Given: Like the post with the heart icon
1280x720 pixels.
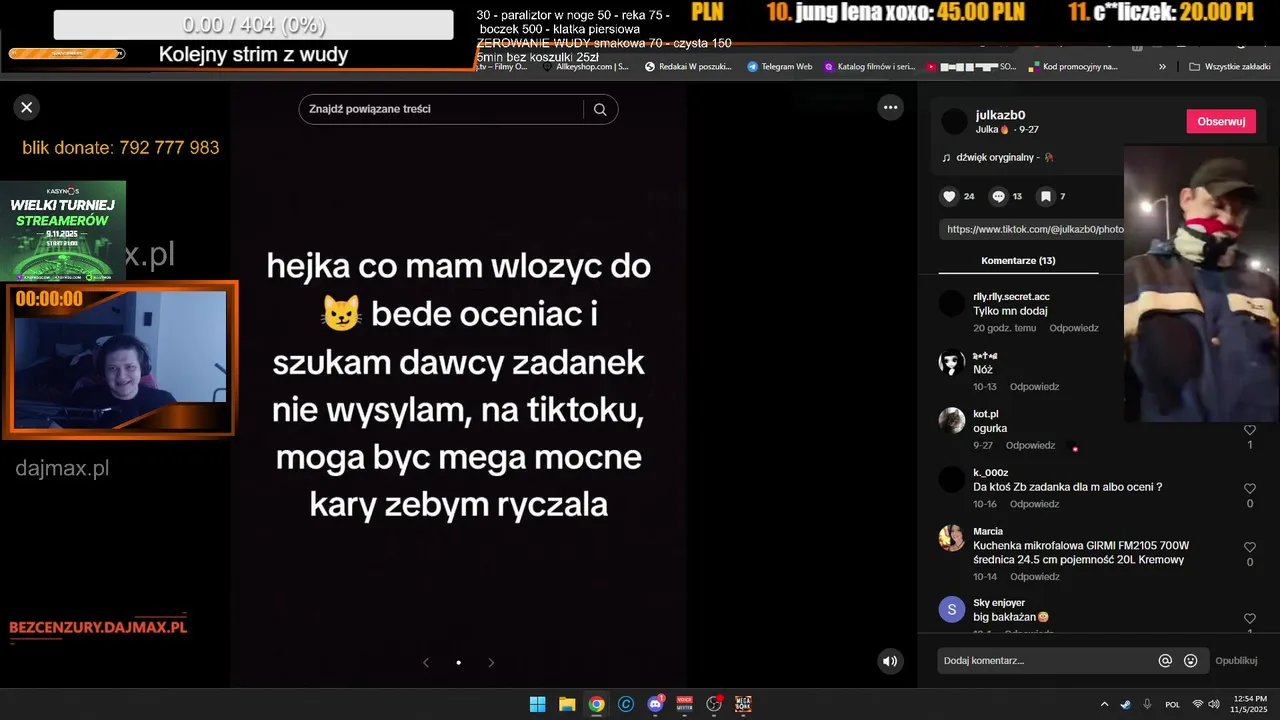Looking at the screenshot, I should point(950,196).
